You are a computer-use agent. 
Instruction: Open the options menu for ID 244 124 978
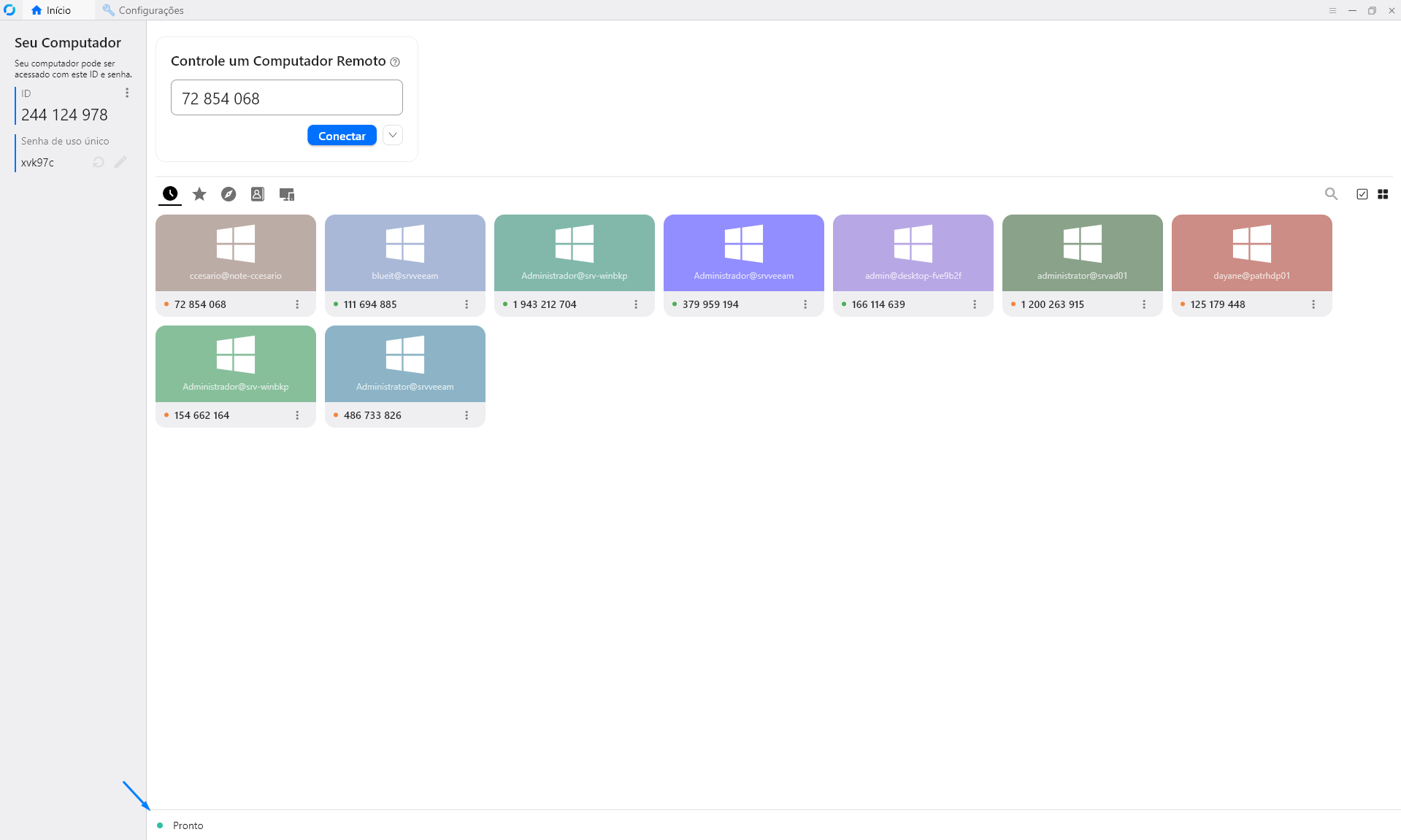[127, 93]
